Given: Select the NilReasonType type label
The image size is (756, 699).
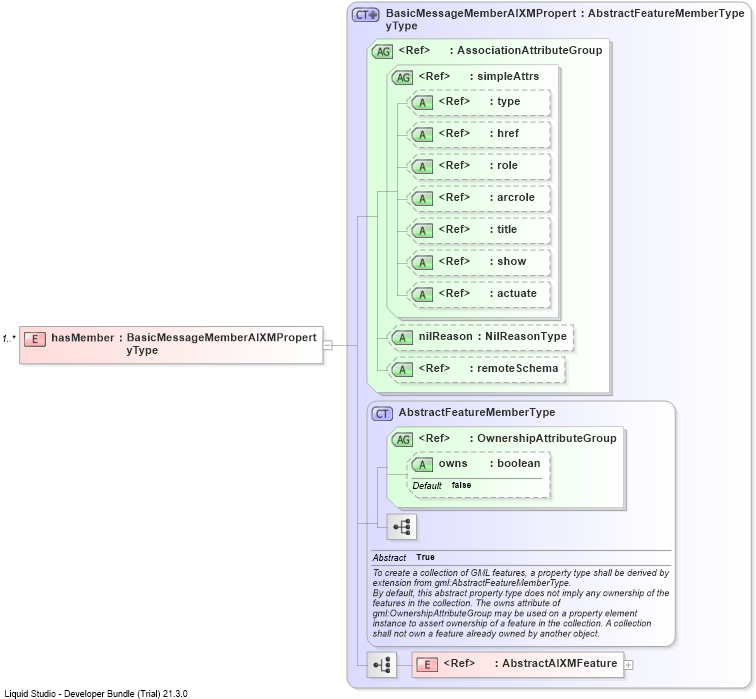Looking at the screenshot, I should (x=526, y=336).
